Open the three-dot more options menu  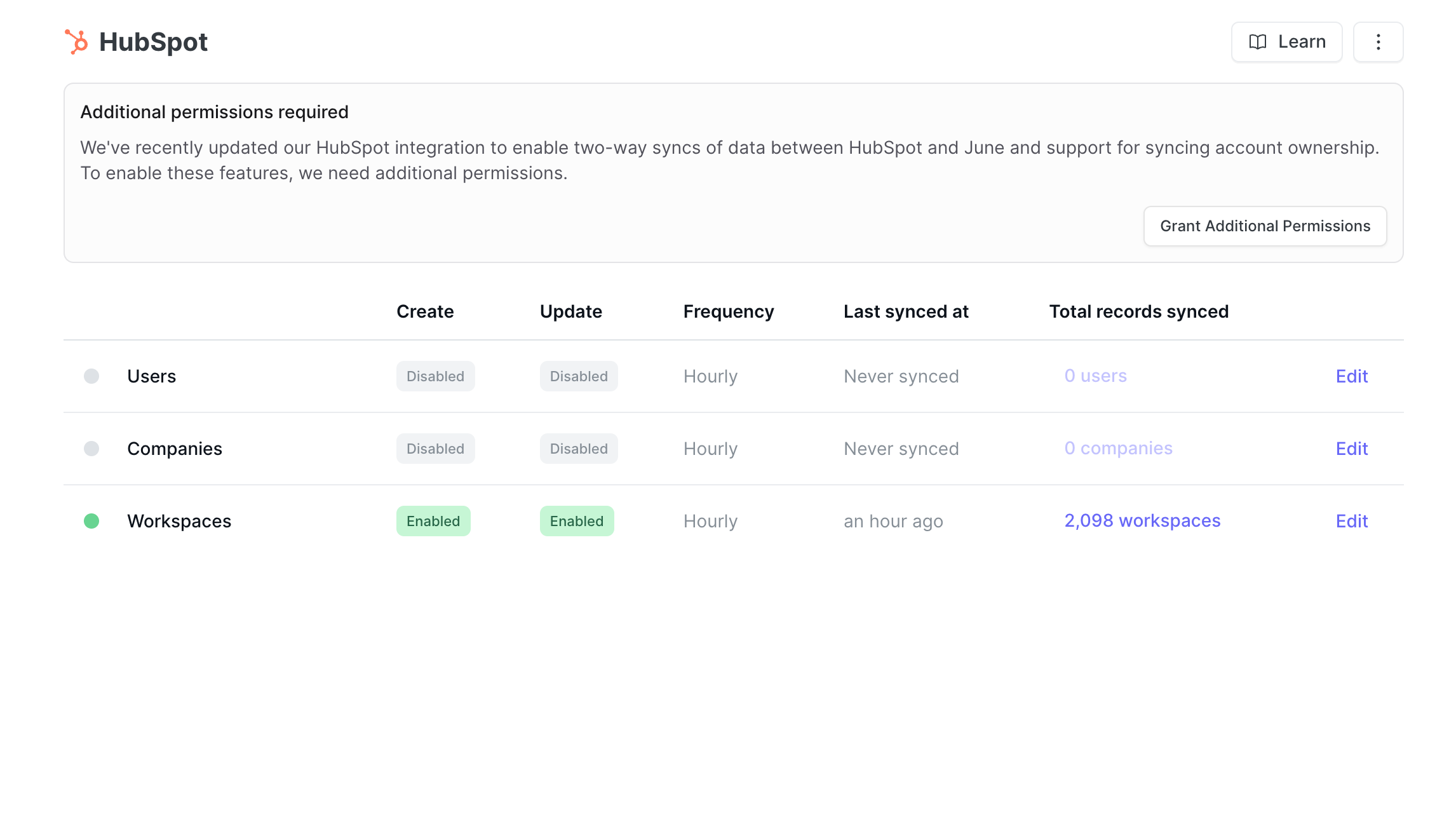point(1378,42)
